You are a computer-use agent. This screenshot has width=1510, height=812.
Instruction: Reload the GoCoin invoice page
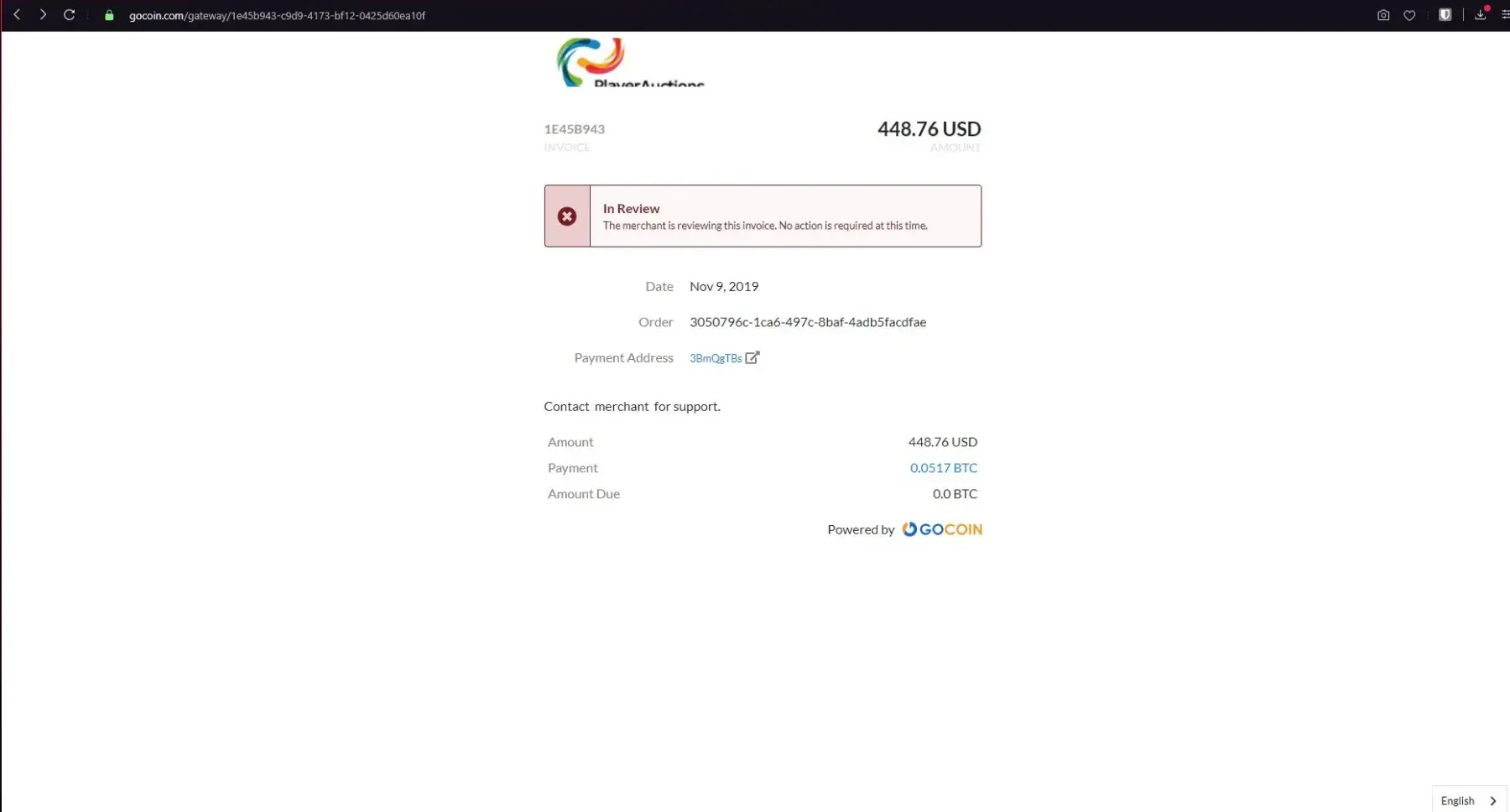(70, 15)
